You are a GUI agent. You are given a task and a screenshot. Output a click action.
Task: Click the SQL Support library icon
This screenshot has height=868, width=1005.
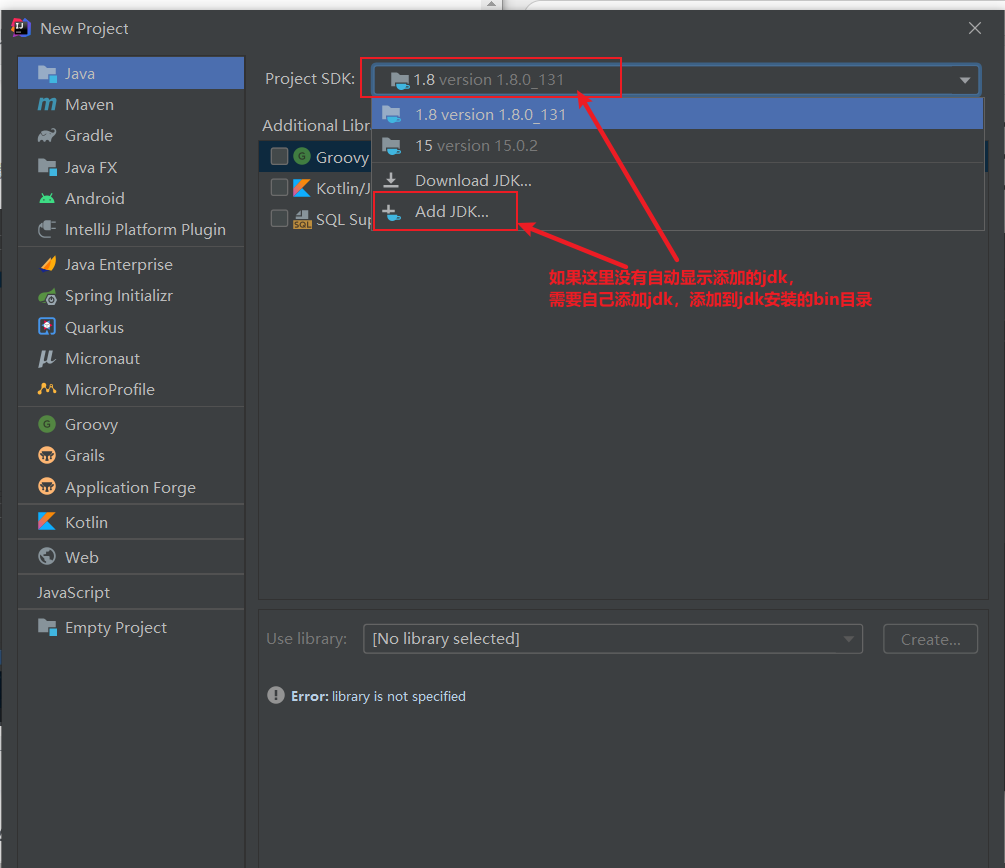(302, 219)
